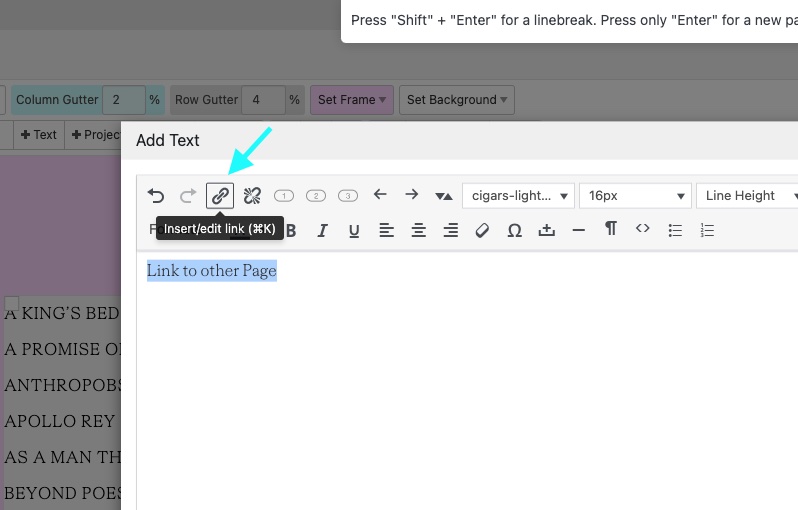Insert a horizontal line
The height and width of the screenshot is (510, 798).
pyautogui.click(x=579, y=231)
